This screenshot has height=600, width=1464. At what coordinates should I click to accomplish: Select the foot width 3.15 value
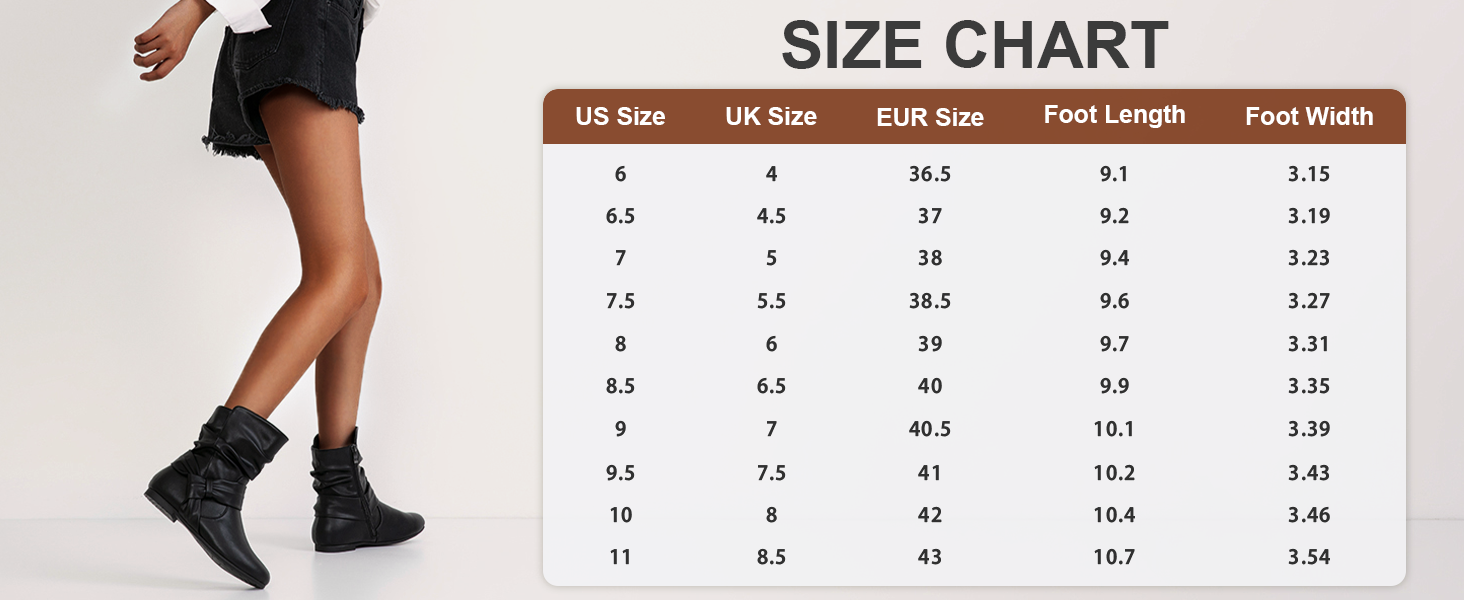click(1309, 174)
